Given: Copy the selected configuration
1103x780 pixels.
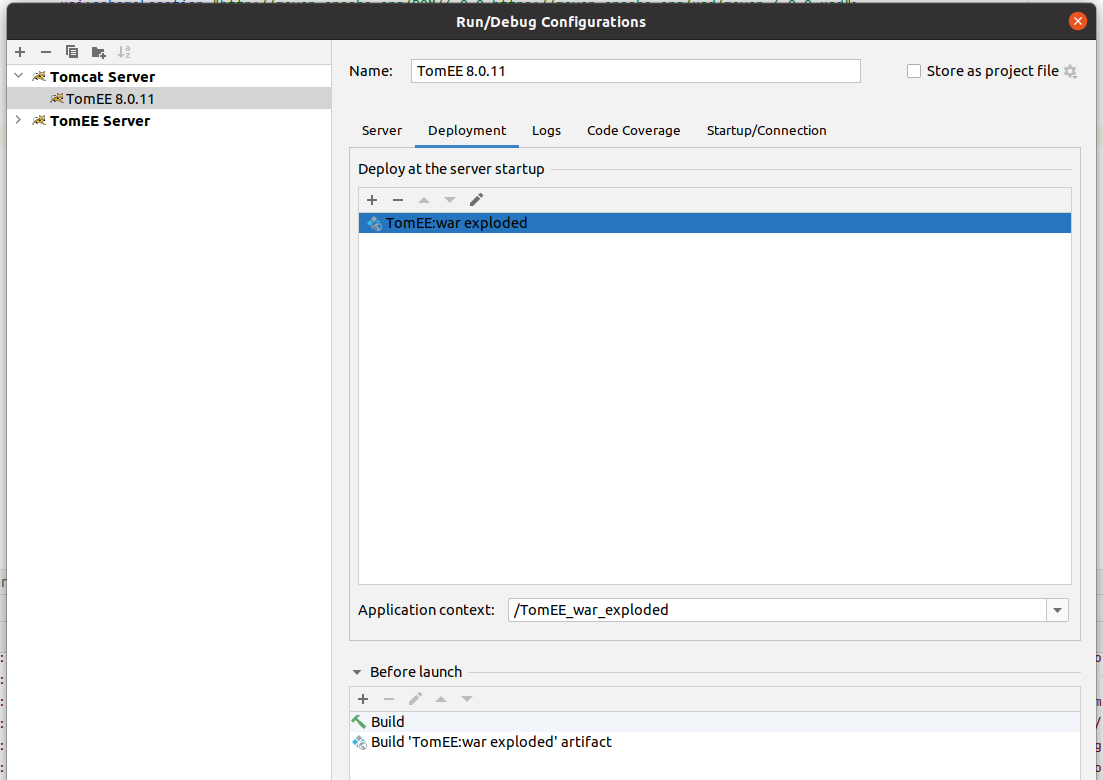Looking at the screenshot, I should point(72,52).
